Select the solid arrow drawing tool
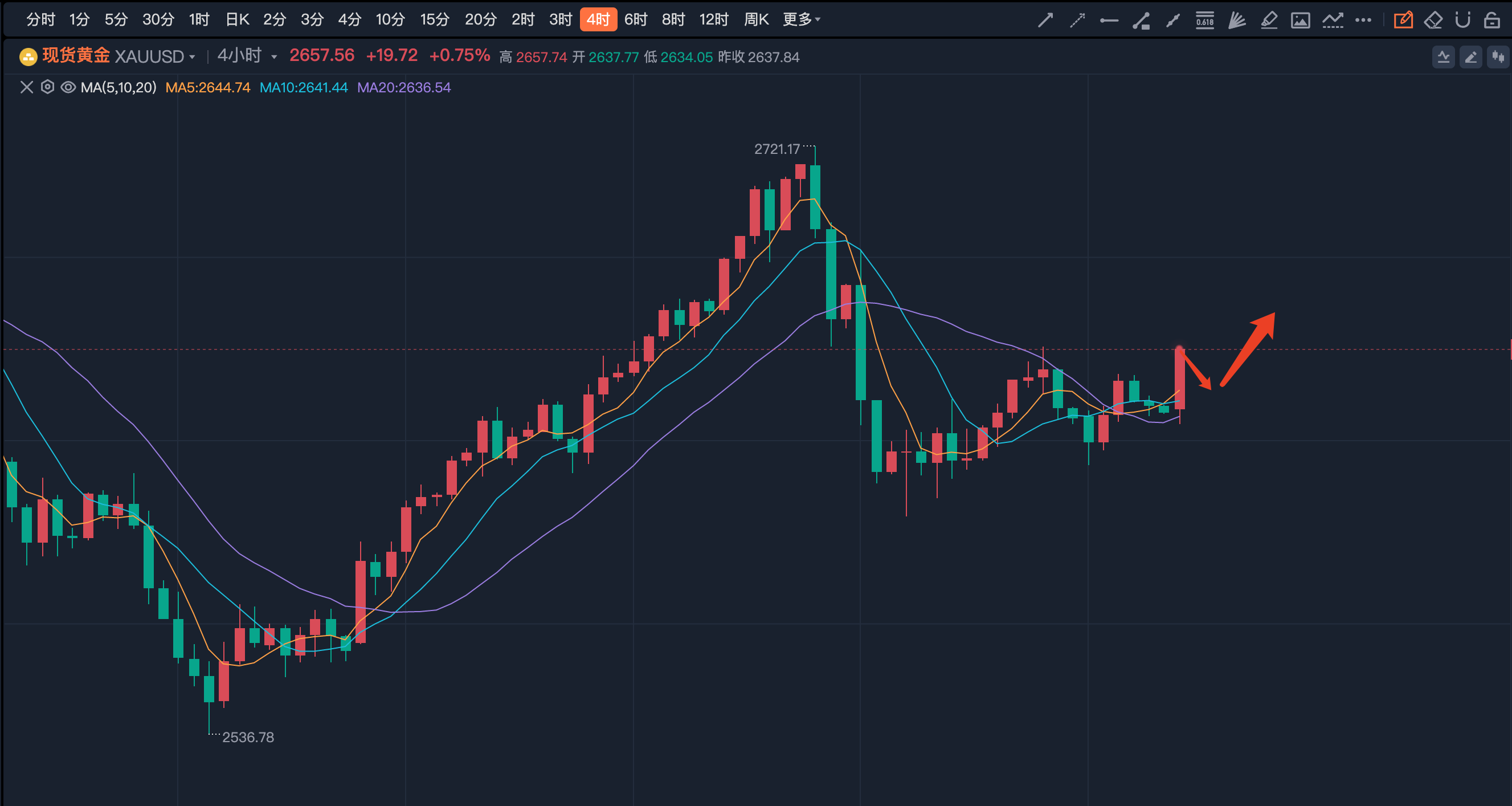The width and height of the screenshot is (1512, 806). coord(1045,21)
